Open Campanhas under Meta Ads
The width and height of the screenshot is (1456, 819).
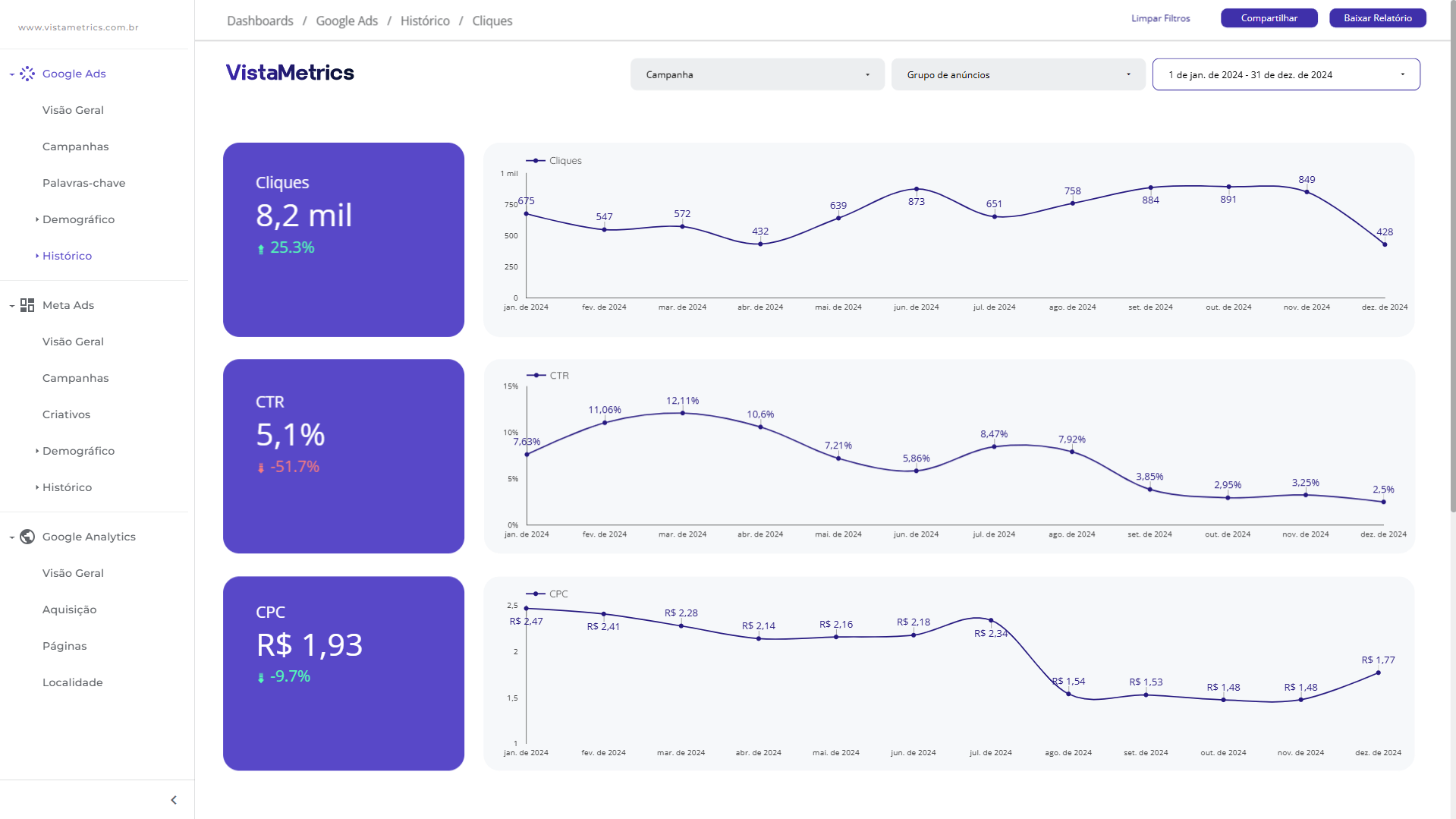tap(75, 378)
